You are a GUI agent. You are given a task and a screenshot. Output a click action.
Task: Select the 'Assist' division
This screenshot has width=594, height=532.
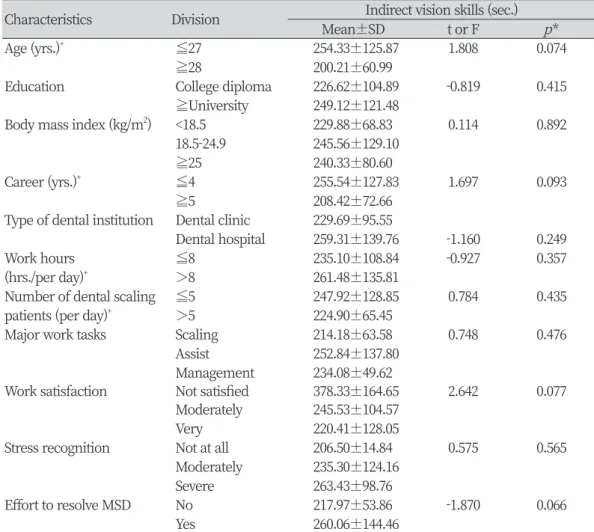[x=192, y=354]
